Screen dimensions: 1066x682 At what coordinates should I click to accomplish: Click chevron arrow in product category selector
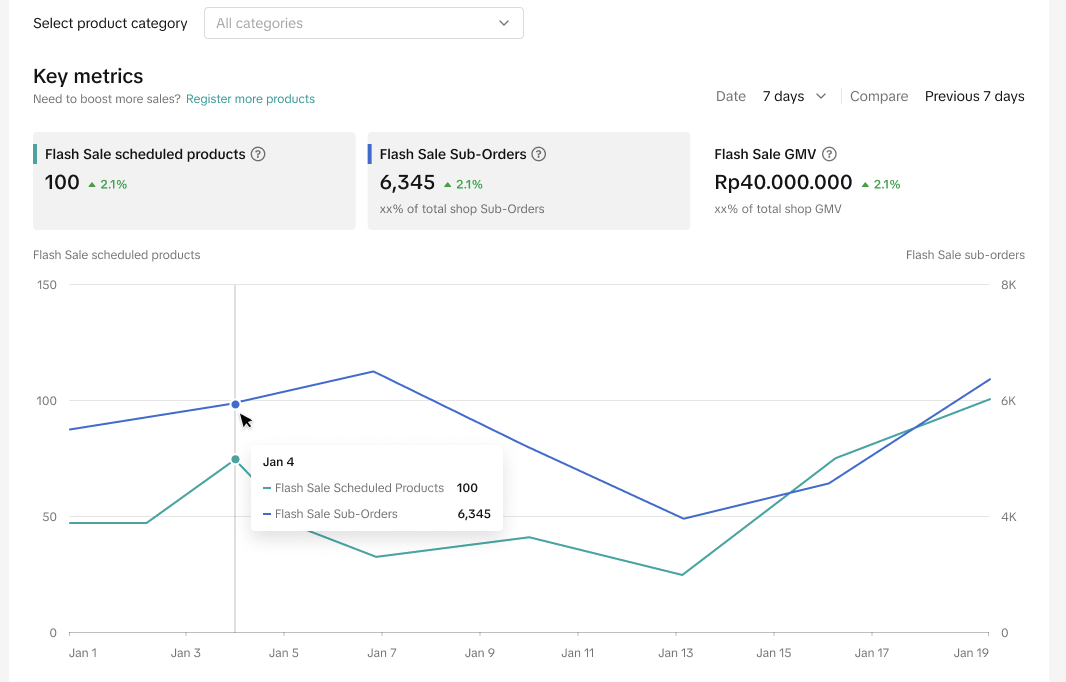(504, 23)
